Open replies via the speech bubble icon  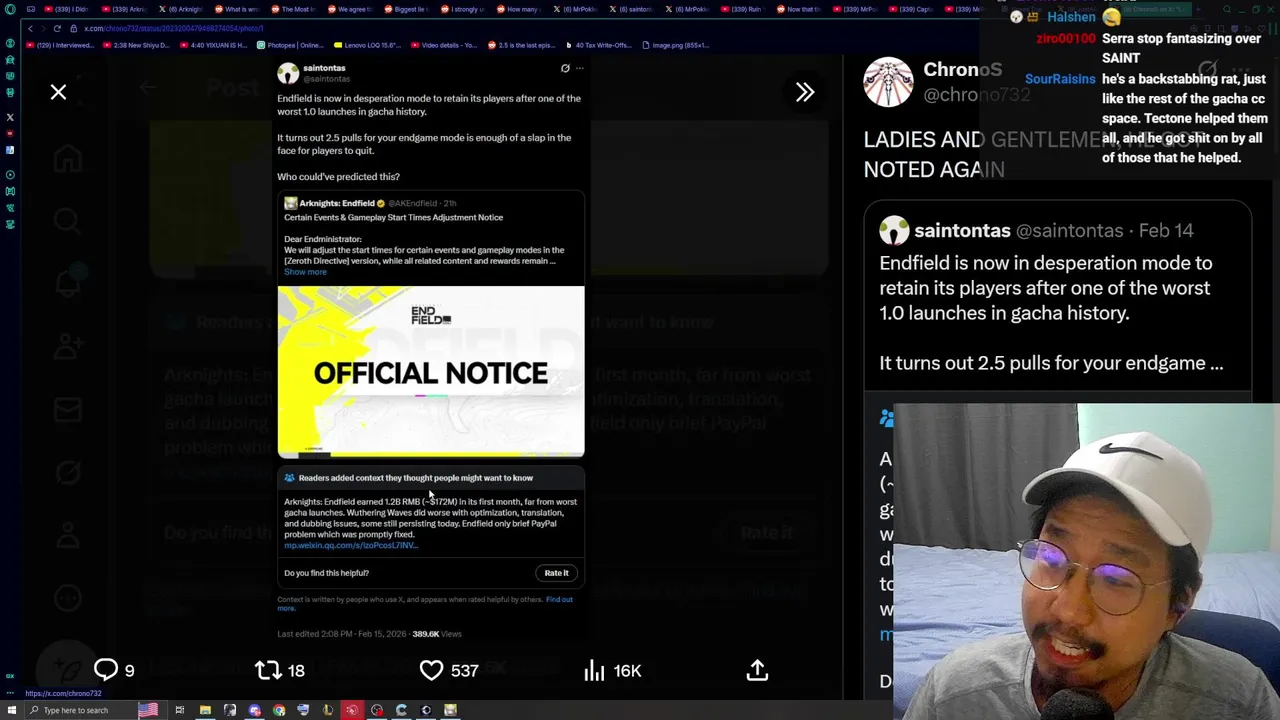click(x=106, y=670)
